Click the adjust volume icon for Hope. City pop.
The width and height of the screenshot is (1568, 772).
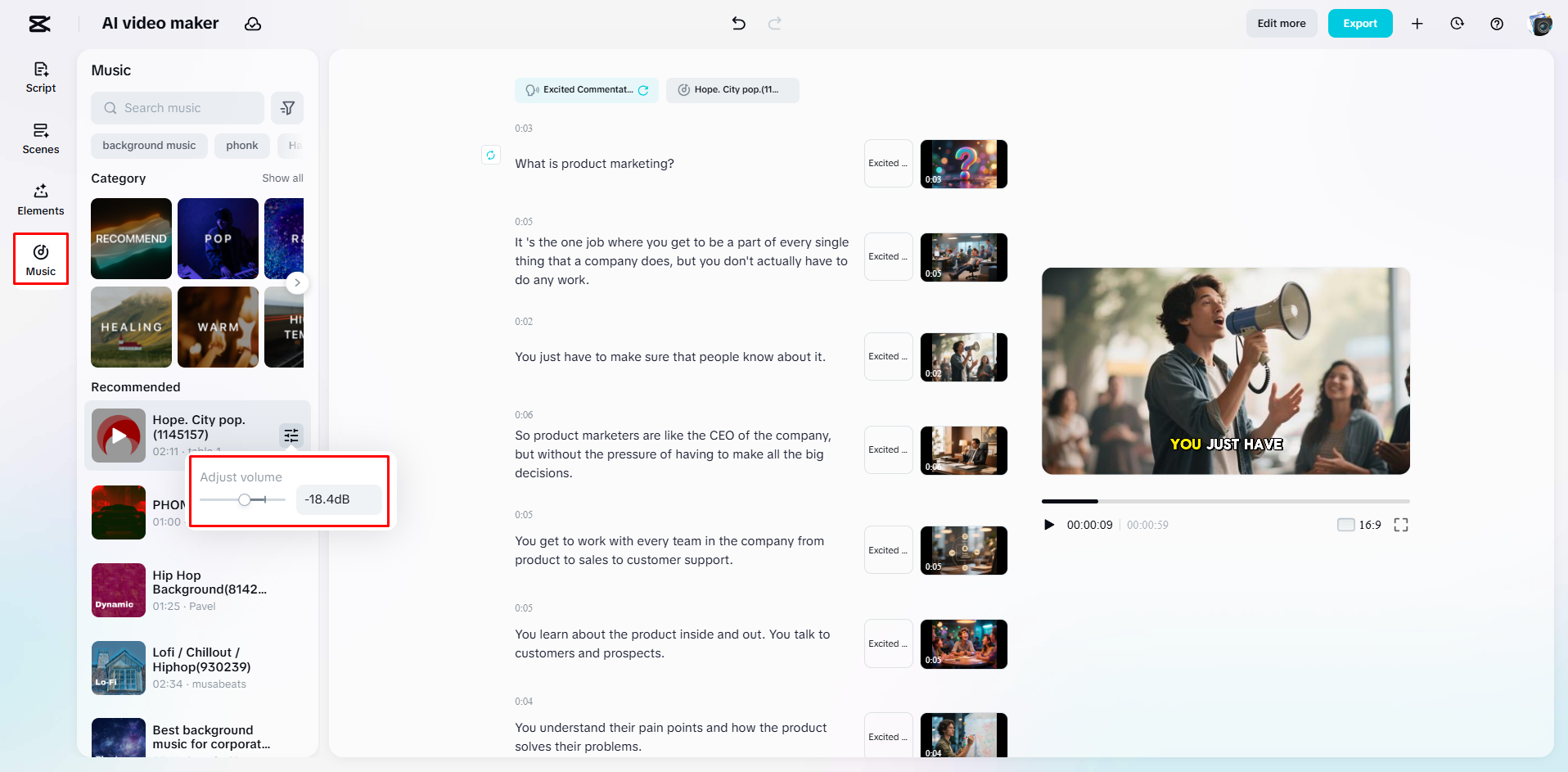click(x=291, y=436)
